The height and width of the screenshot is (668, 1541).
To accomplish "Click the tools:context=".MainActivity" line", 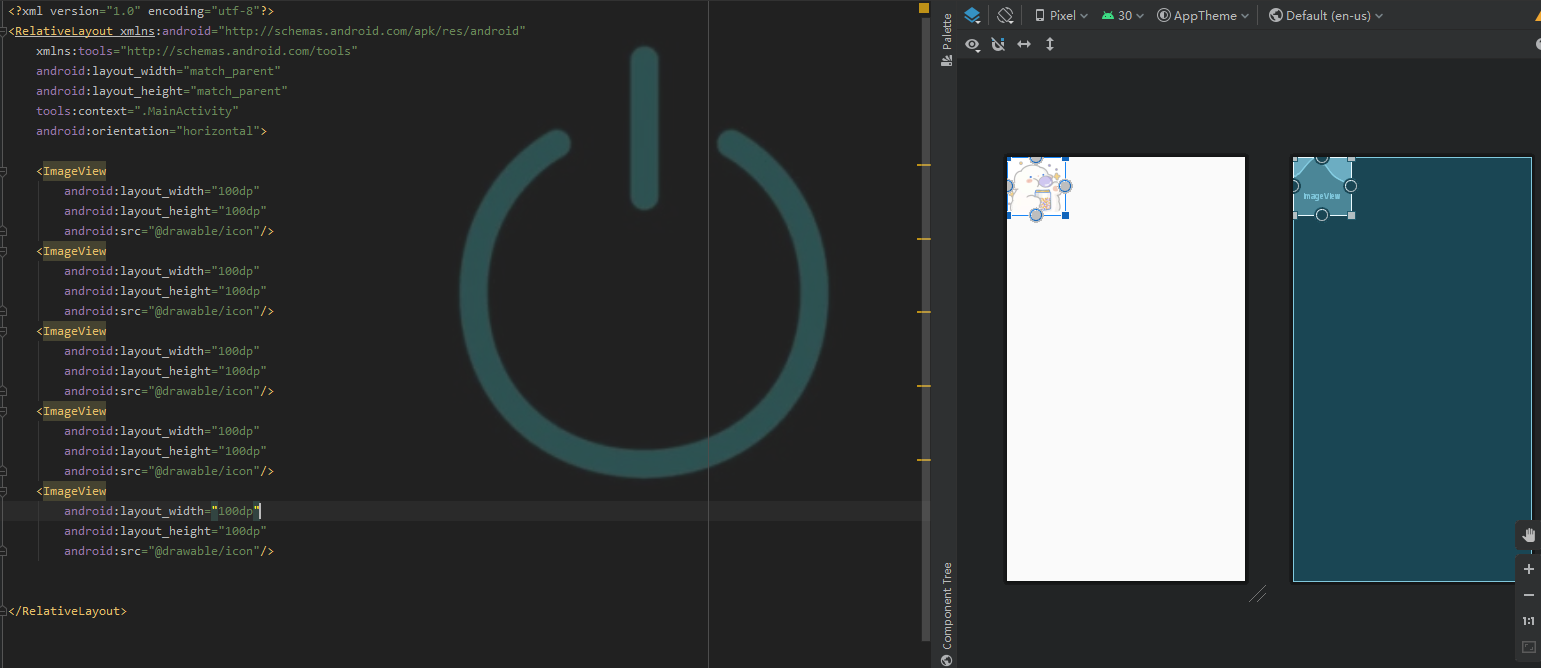I will coord(137,111).
